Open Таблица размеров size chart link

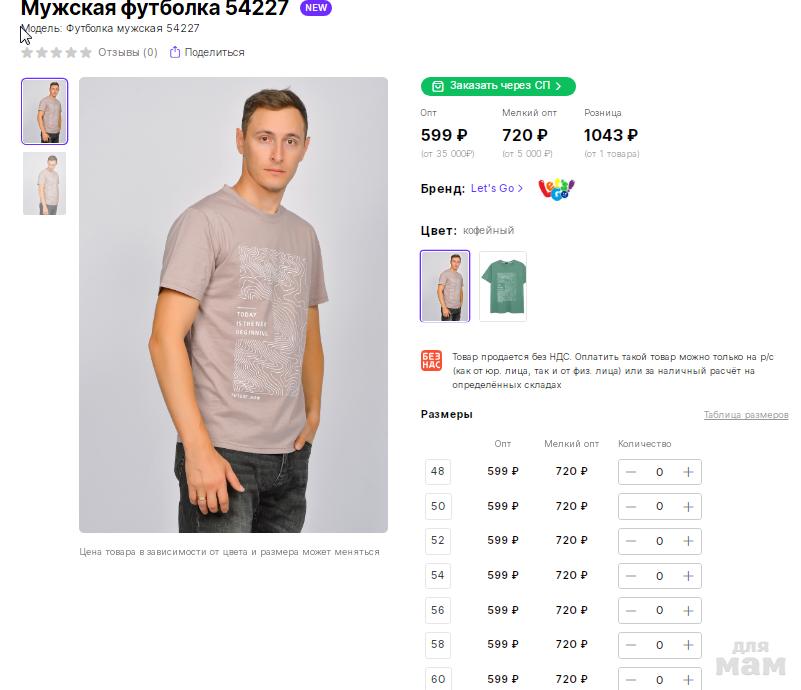tap(746, 415)
